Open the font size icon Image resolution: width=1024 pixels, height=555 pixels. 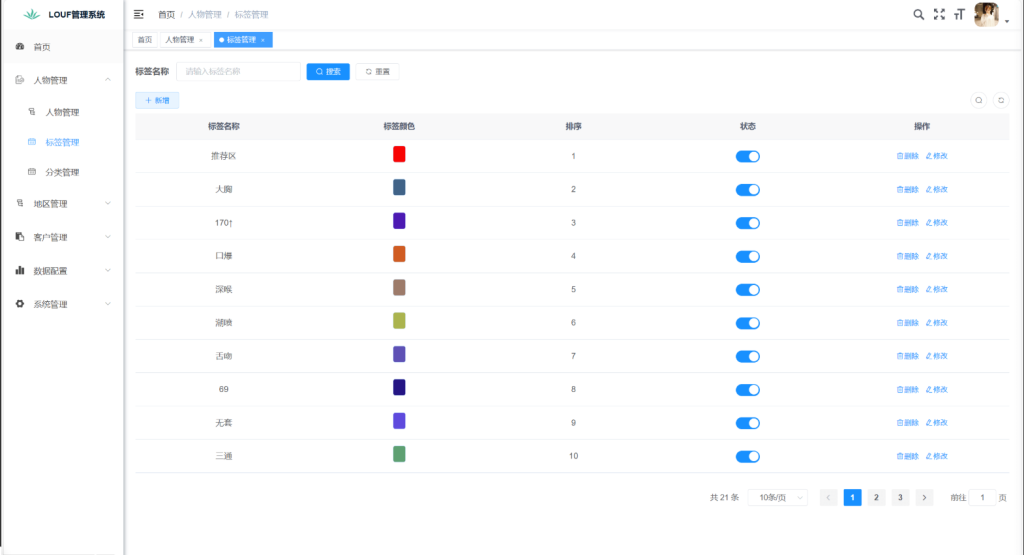coord(959,14)
